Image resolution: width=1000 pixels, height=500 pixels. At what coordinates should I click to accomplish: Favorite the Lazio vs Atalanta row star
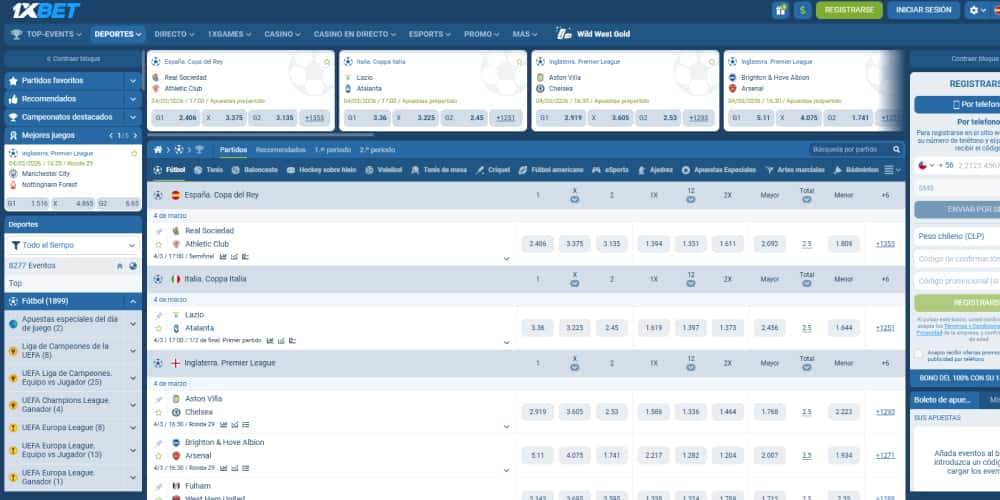pos(159,328)
